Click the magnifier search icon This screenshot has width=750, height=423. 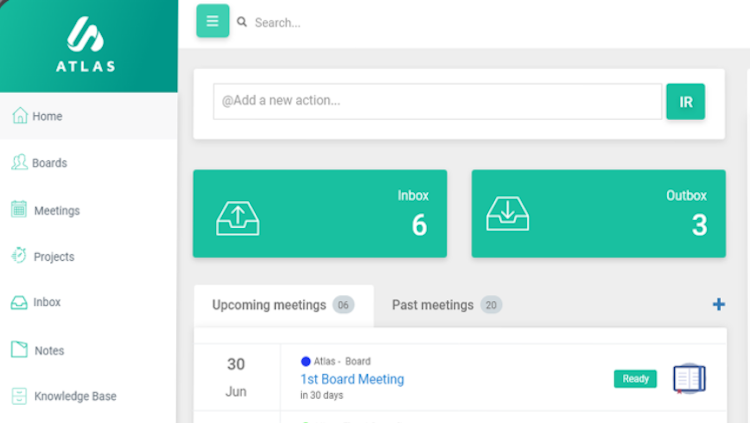pyautogui.click(x=242, y=22)
